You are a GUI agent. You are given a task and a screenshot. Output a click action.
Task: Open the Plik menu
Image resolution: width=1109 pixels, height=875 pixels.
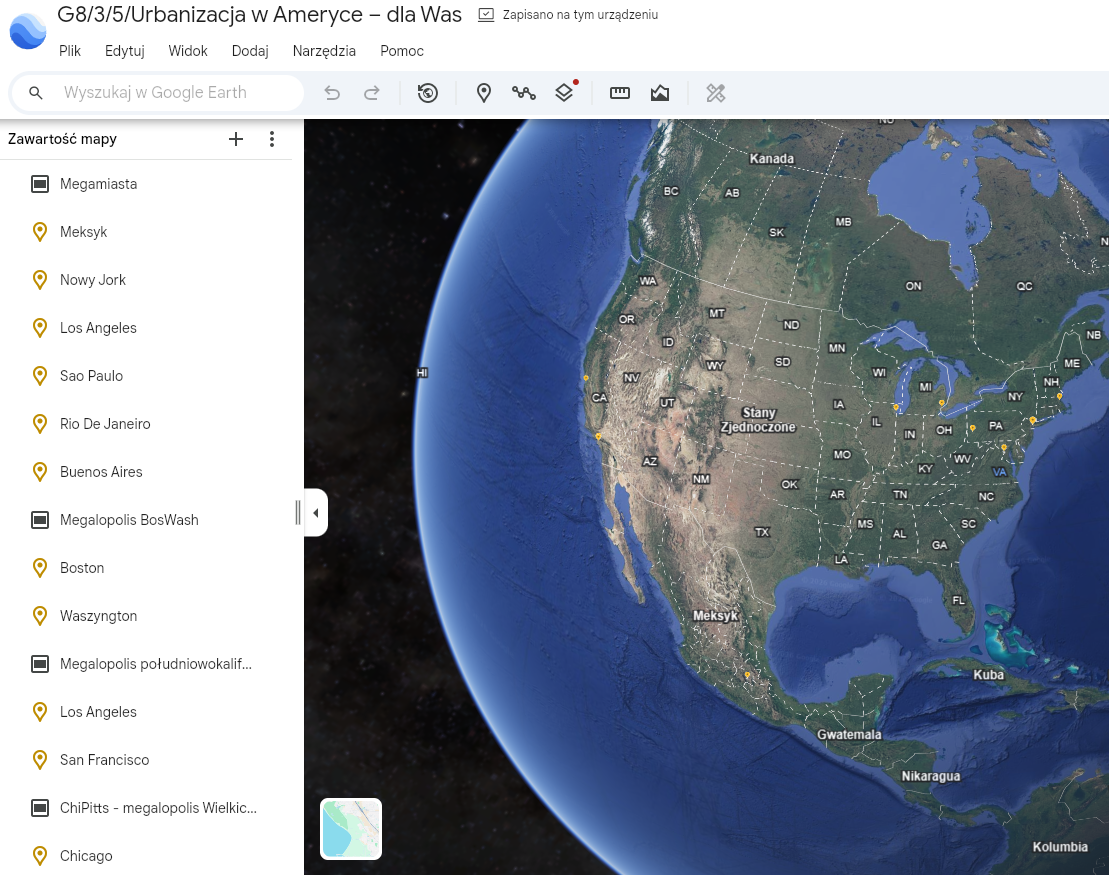[x=70, y=51]
